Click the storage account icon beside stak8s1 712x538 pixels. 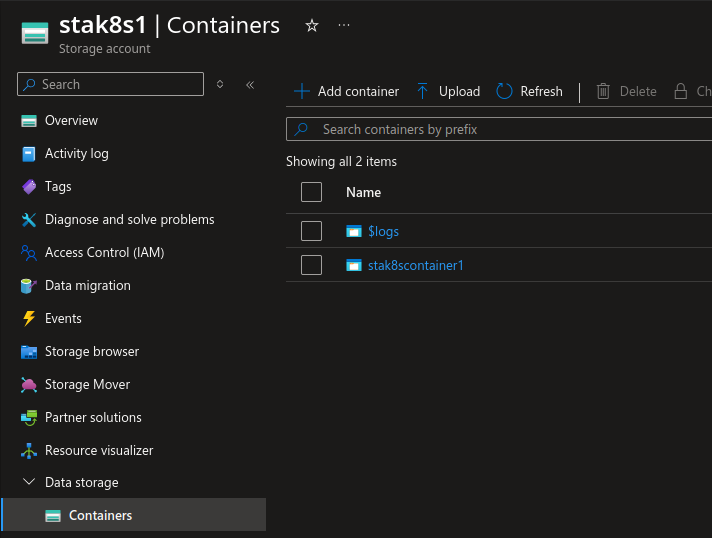coord(35,33)
